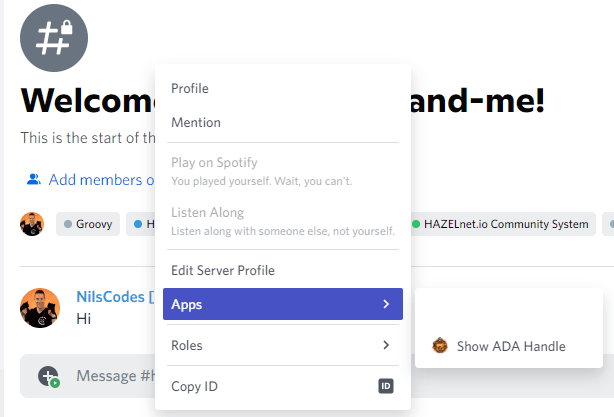This screenshot has width=614, height=417.
Task: Expand the Apps submenu chevron
Action: [x=386, y=304]
